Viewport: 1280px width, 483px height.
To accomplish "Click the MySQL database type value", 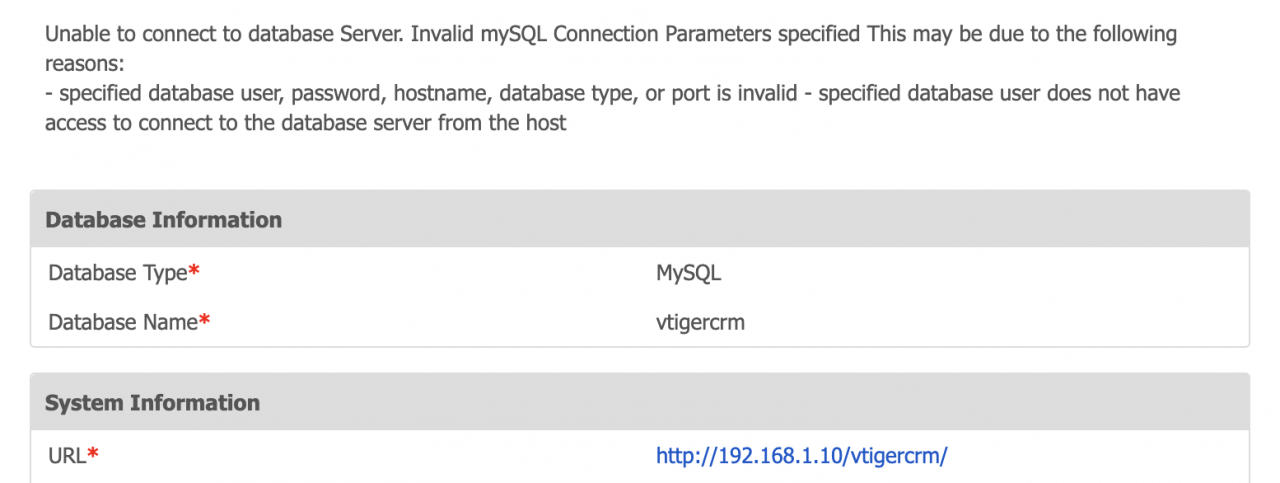I will coord(689,273).
